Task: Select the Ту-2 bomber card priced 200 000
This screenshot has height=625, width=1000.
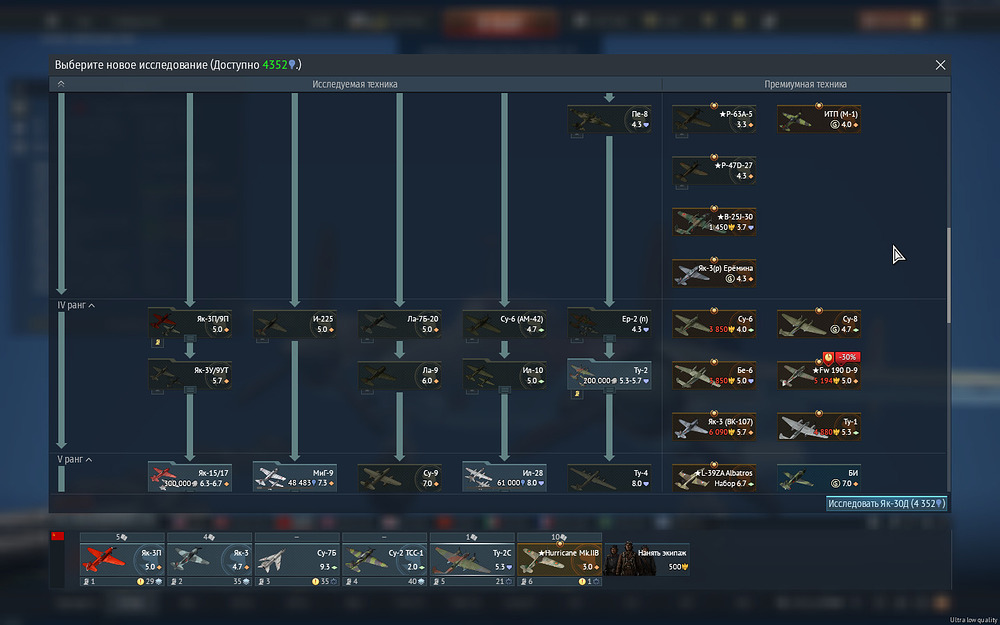Action: 610,375
